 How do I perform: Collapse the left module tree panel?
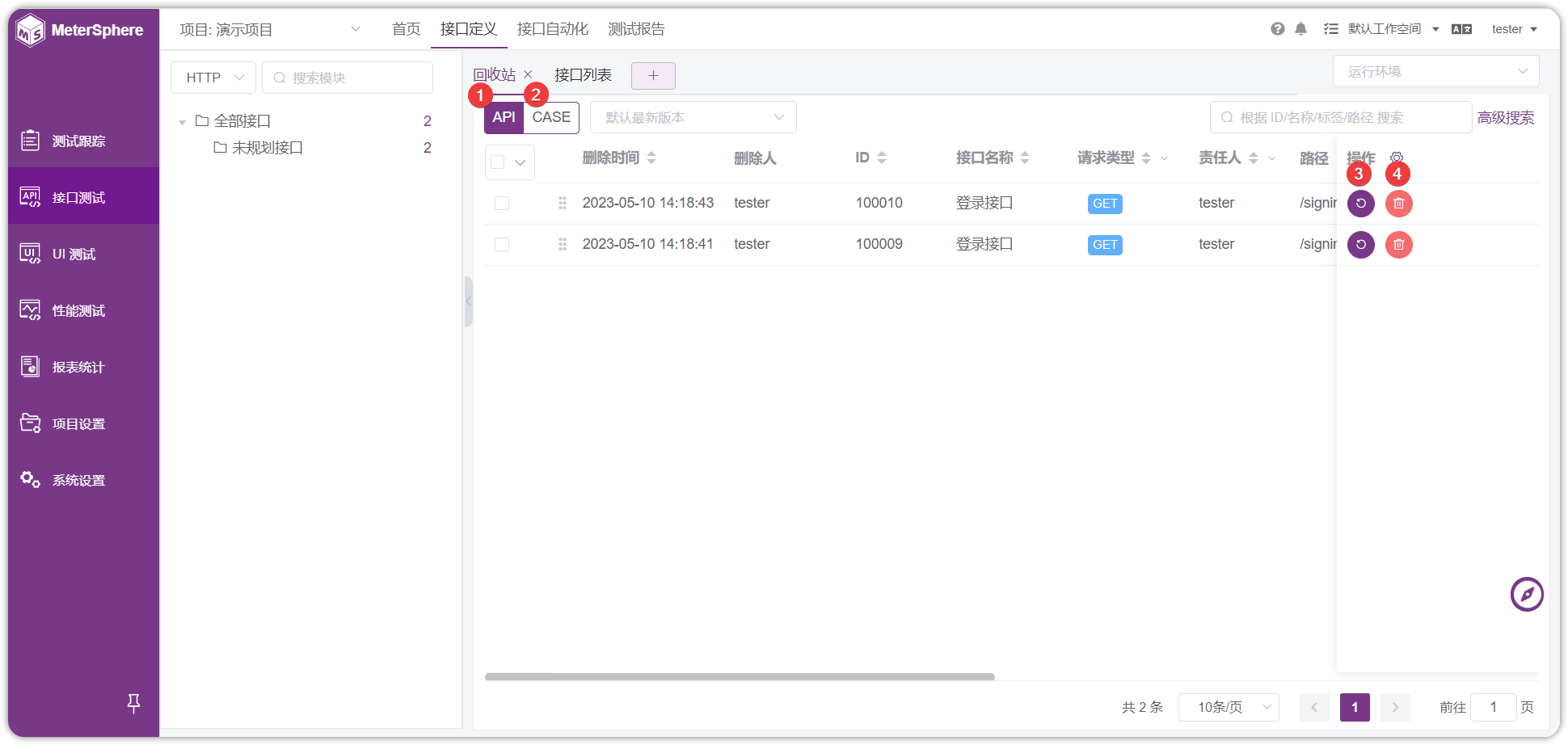pos(468,301)
